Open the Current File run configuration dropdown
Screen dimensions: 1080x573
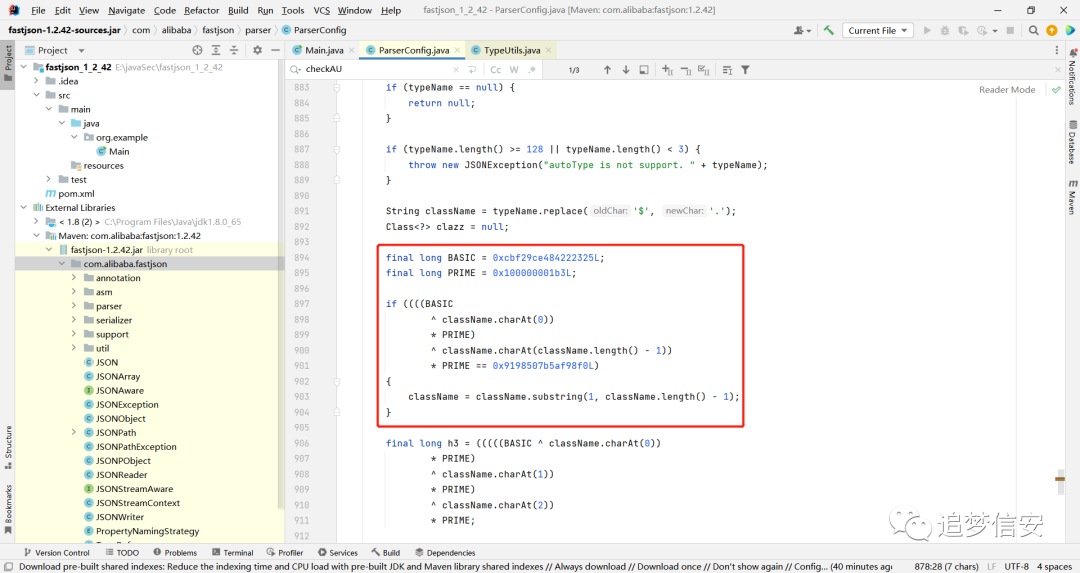click(x=878, y=30)
